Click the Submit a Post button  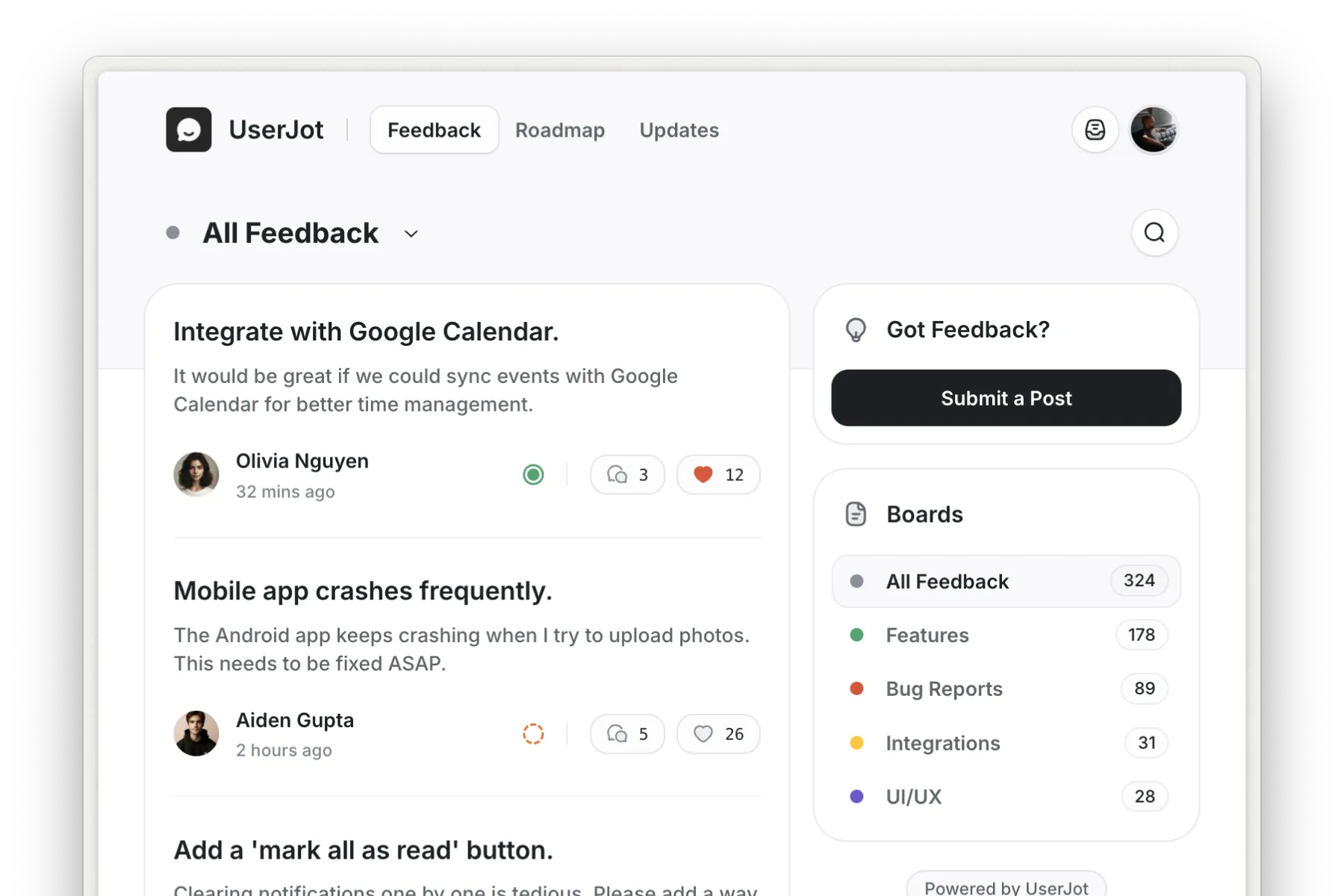(x=1006, y=398)
